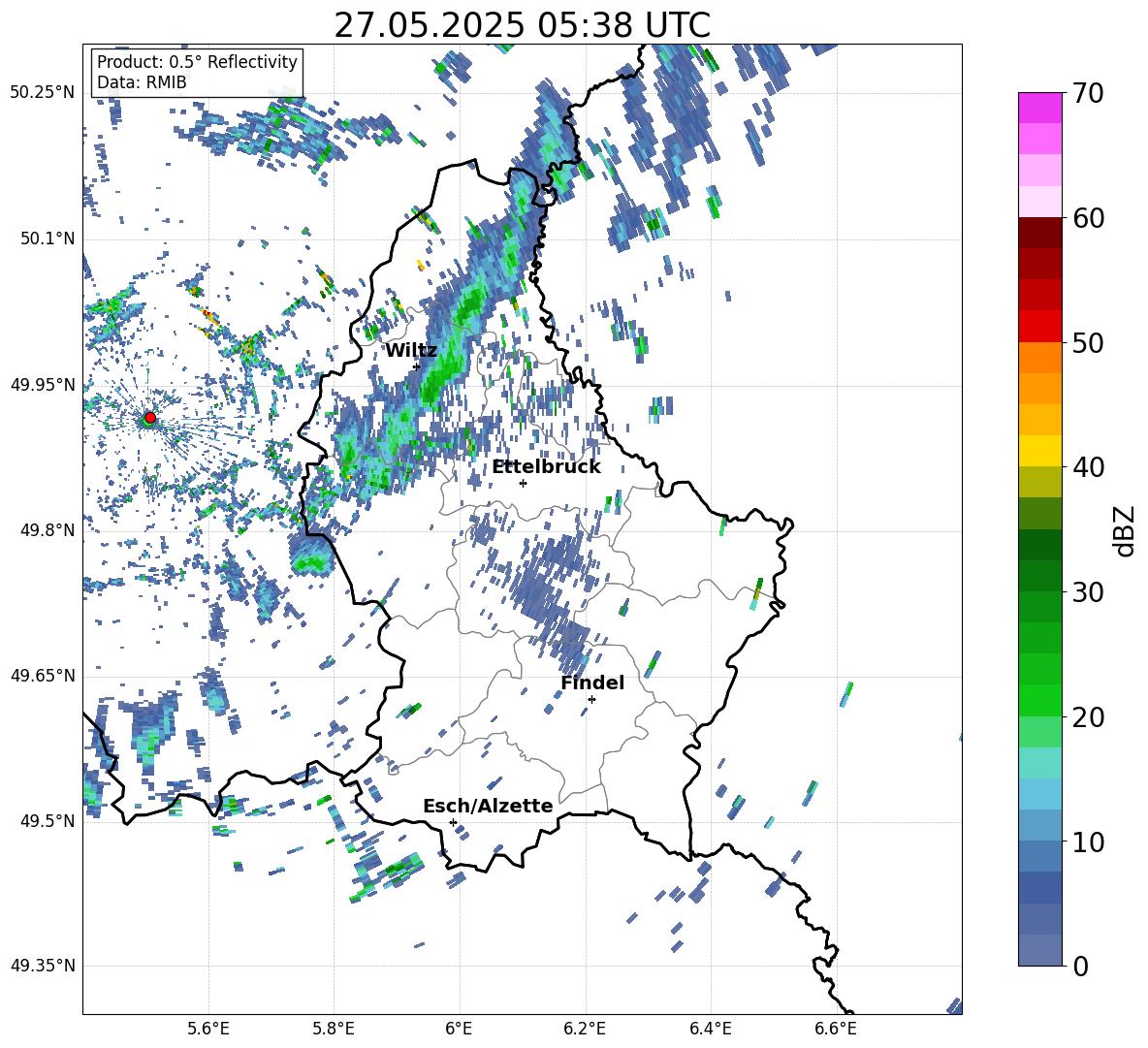Click the magenta top colorbar swatch

tap(1039, 108)
